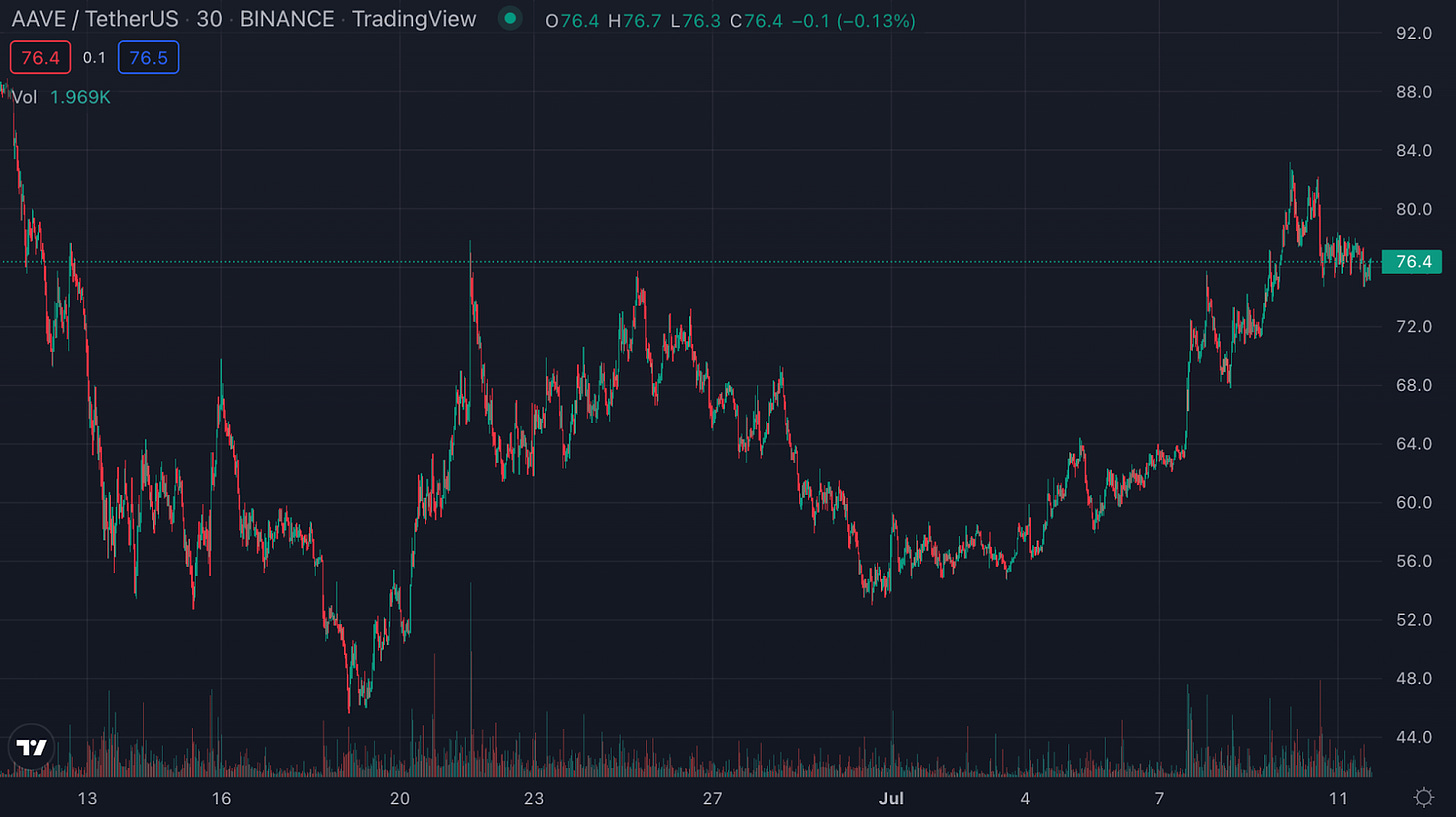The image size is (1456, 817).
Task: Click date 13 on the time axis
Action: point(87,798)
